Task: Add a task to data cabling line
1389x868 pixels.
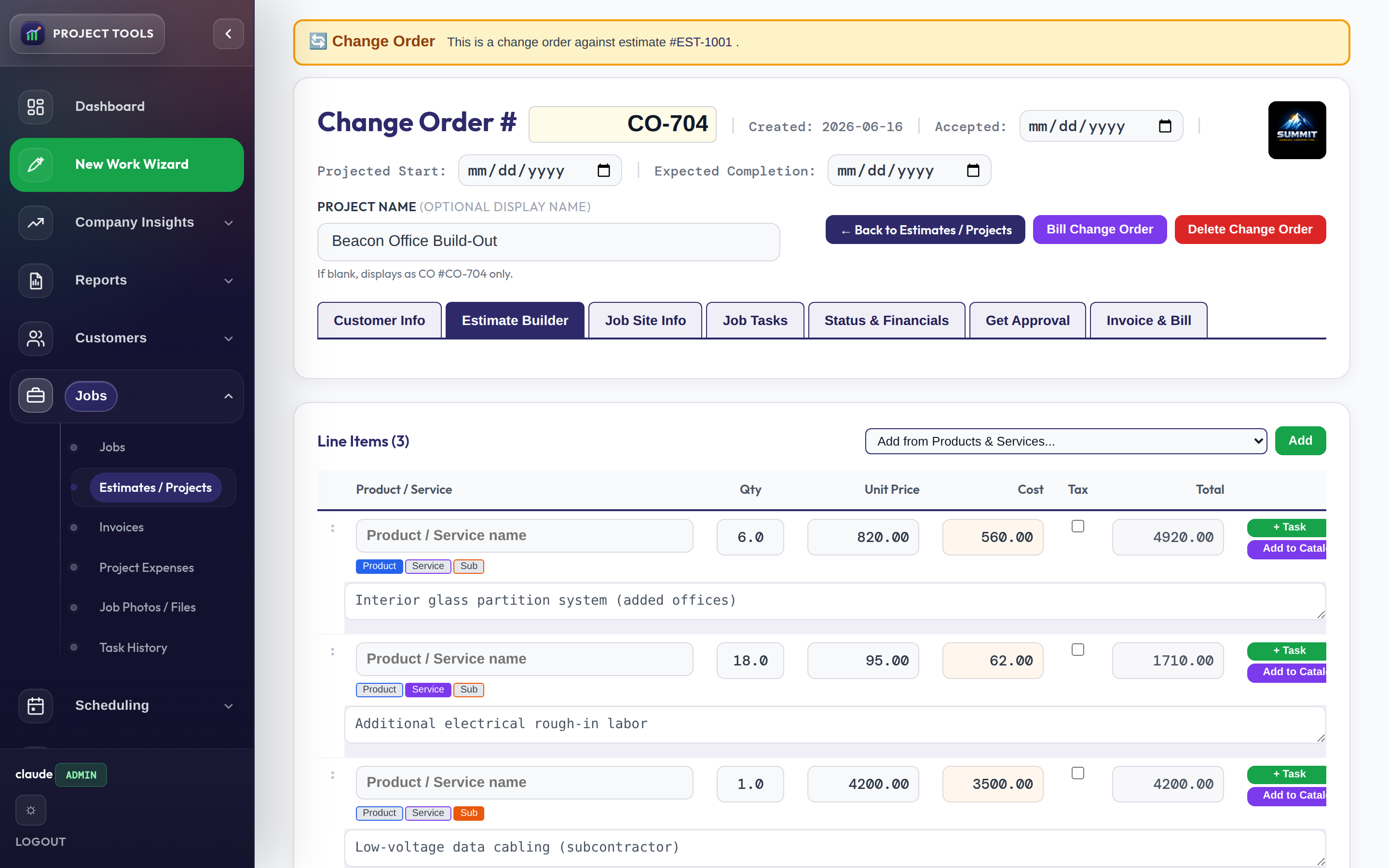Action: 1287,774
